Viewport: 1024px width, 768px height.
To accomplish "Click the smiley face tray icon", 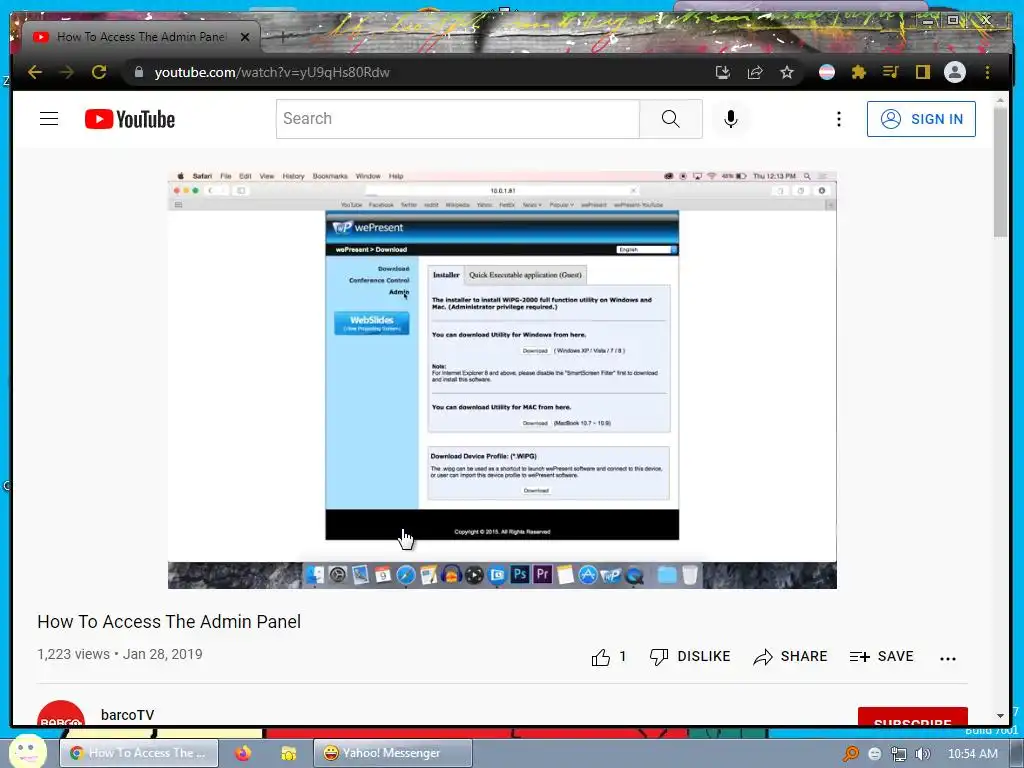I will (x=874, y=754).
